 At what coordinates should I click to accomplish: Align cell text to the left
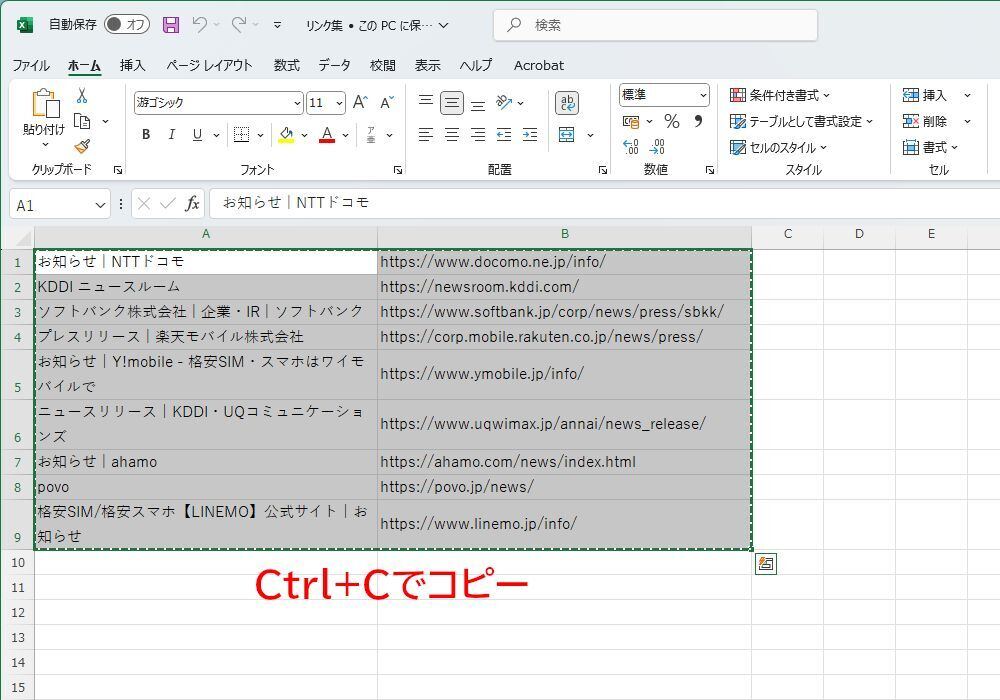pyautogui.click(x=425, y=135)
